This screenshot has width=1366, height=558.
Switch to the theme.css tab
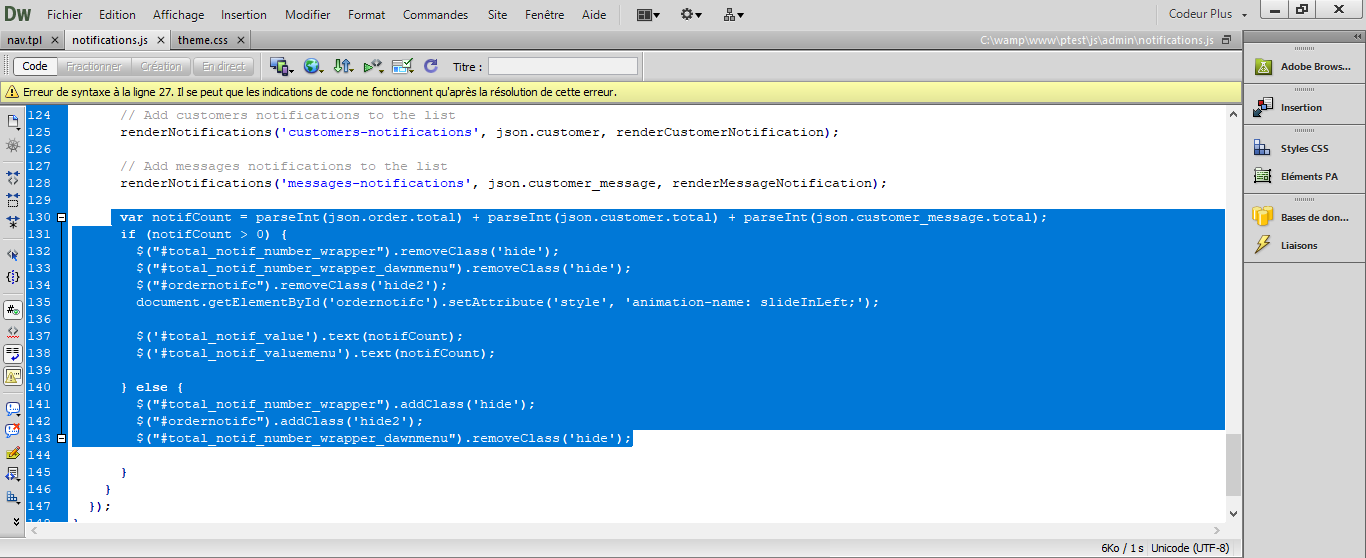(x=203, y=40)
